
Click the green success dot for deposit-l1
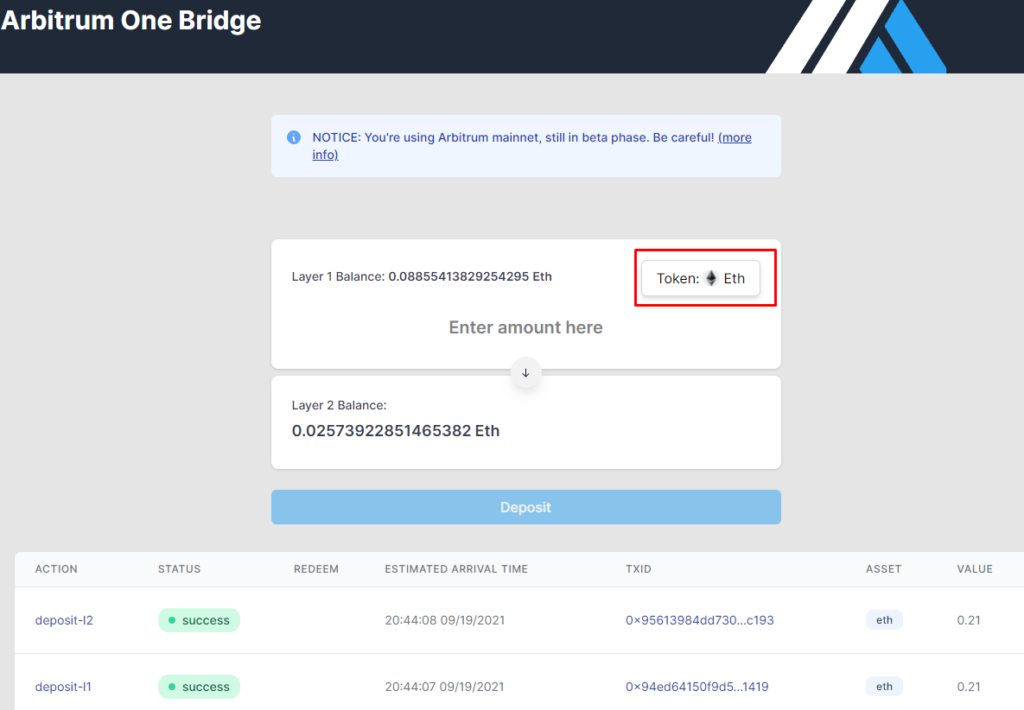pos(170,687)
